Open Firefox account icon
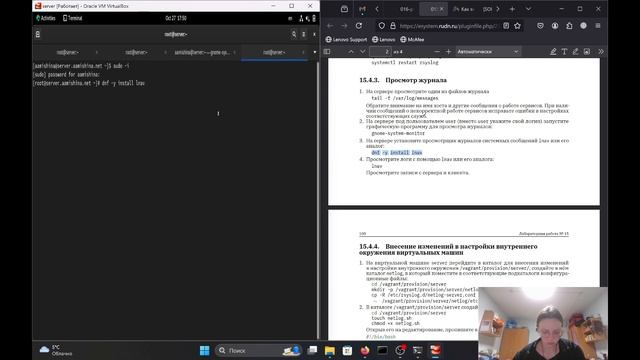640x360 pixels. (x=555, y=26)
